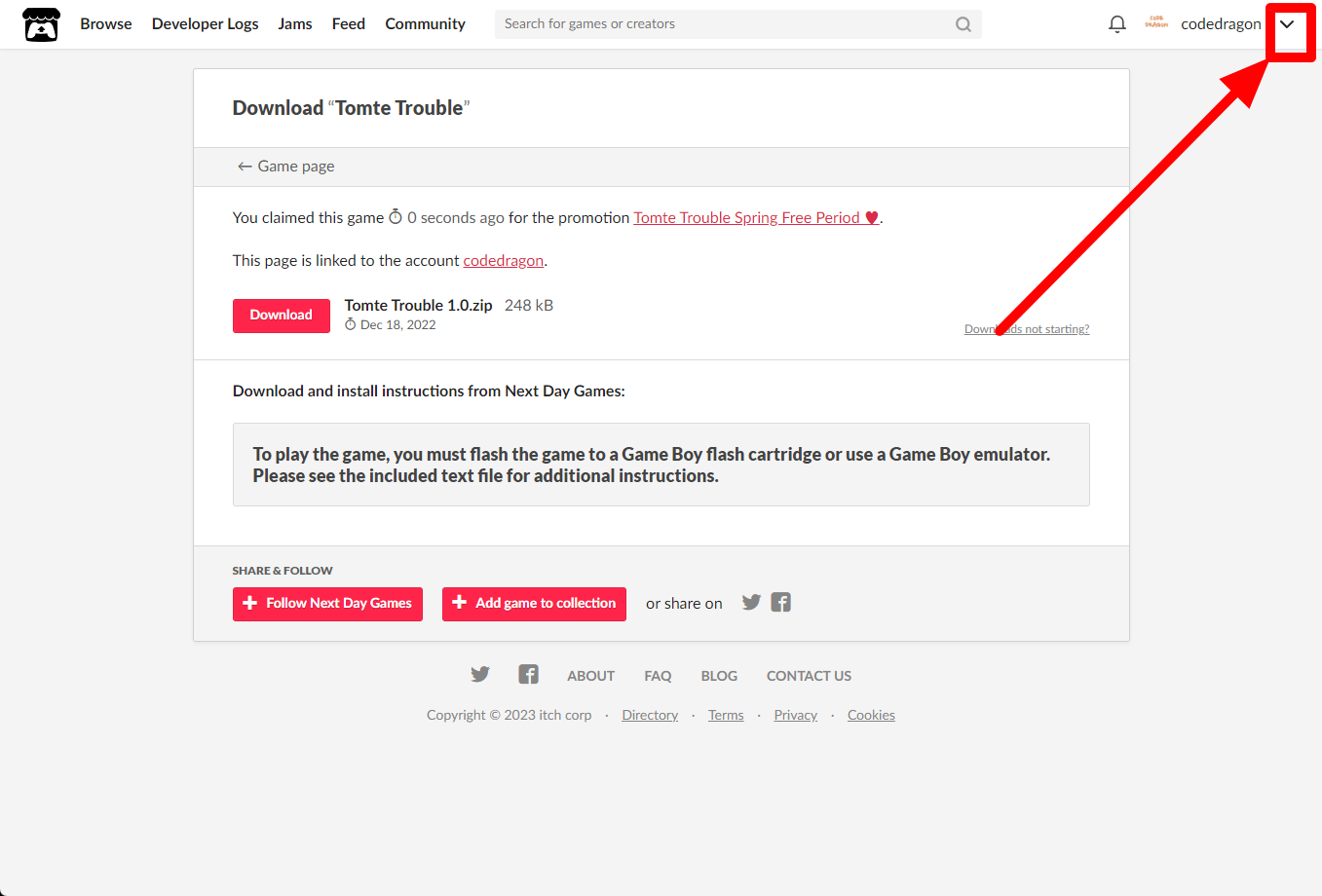Click the footer Facebook icon
The image size is (1322, 896).
coord(528,675)
